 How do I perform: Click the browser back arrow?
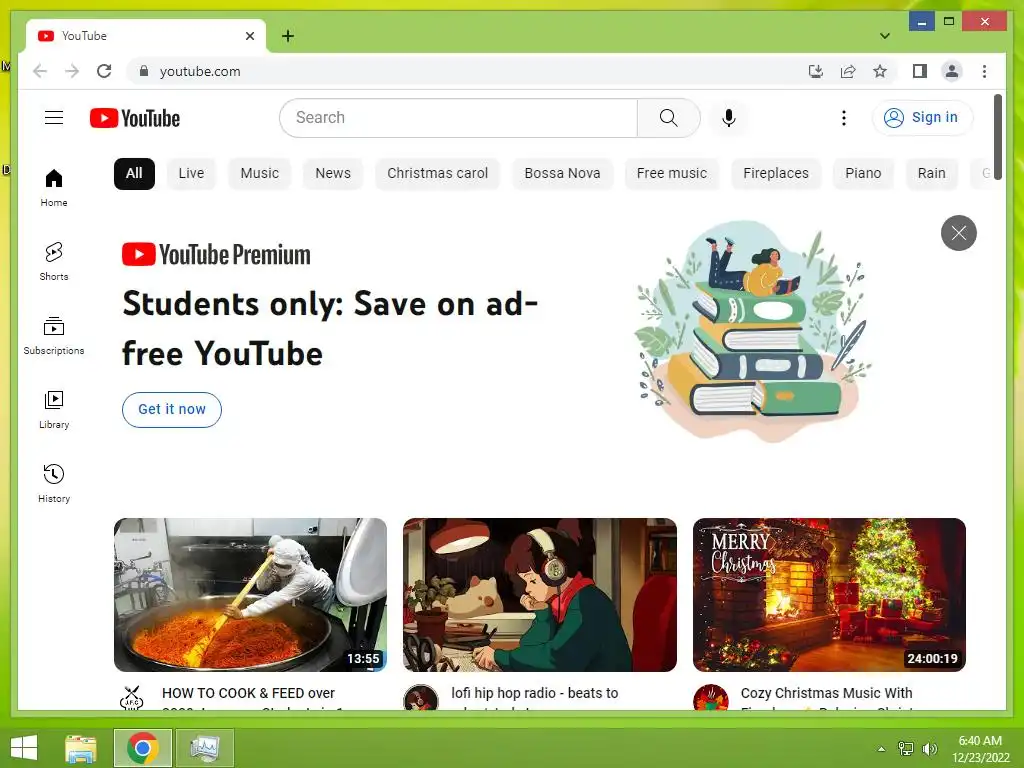point(40,71)
